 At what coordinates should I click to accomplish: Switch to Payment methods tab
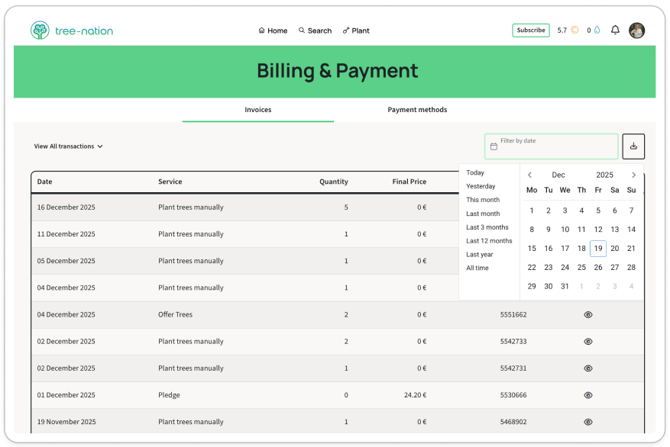click(x=417, y=110)
